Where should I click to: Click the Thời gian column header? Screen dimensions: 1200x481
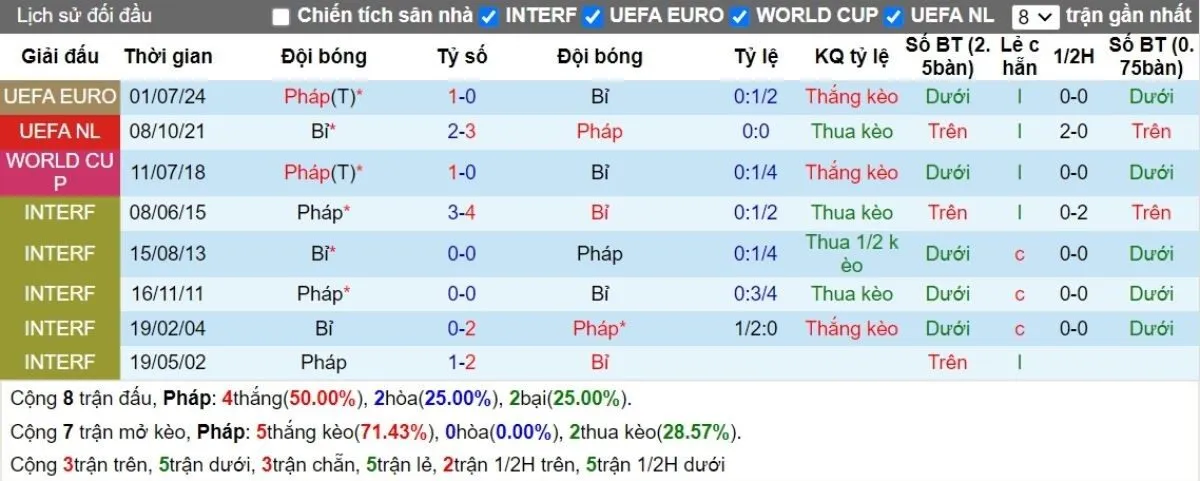pos(168,56)
